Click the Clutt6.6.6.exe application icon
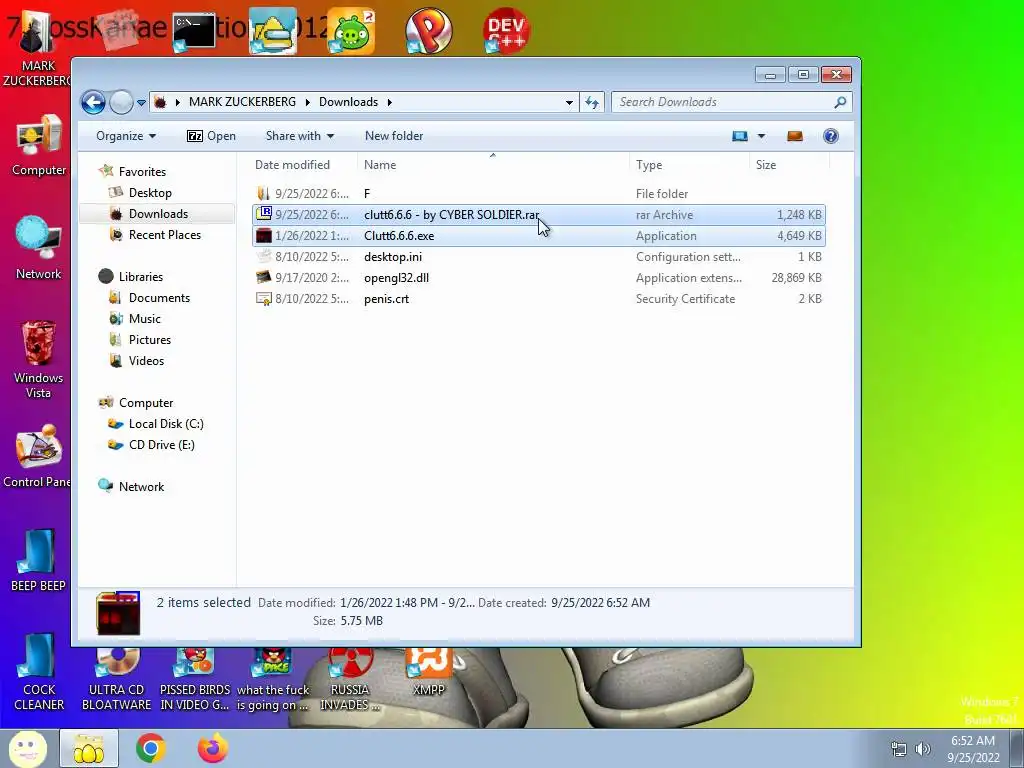 tap(264, 235)
